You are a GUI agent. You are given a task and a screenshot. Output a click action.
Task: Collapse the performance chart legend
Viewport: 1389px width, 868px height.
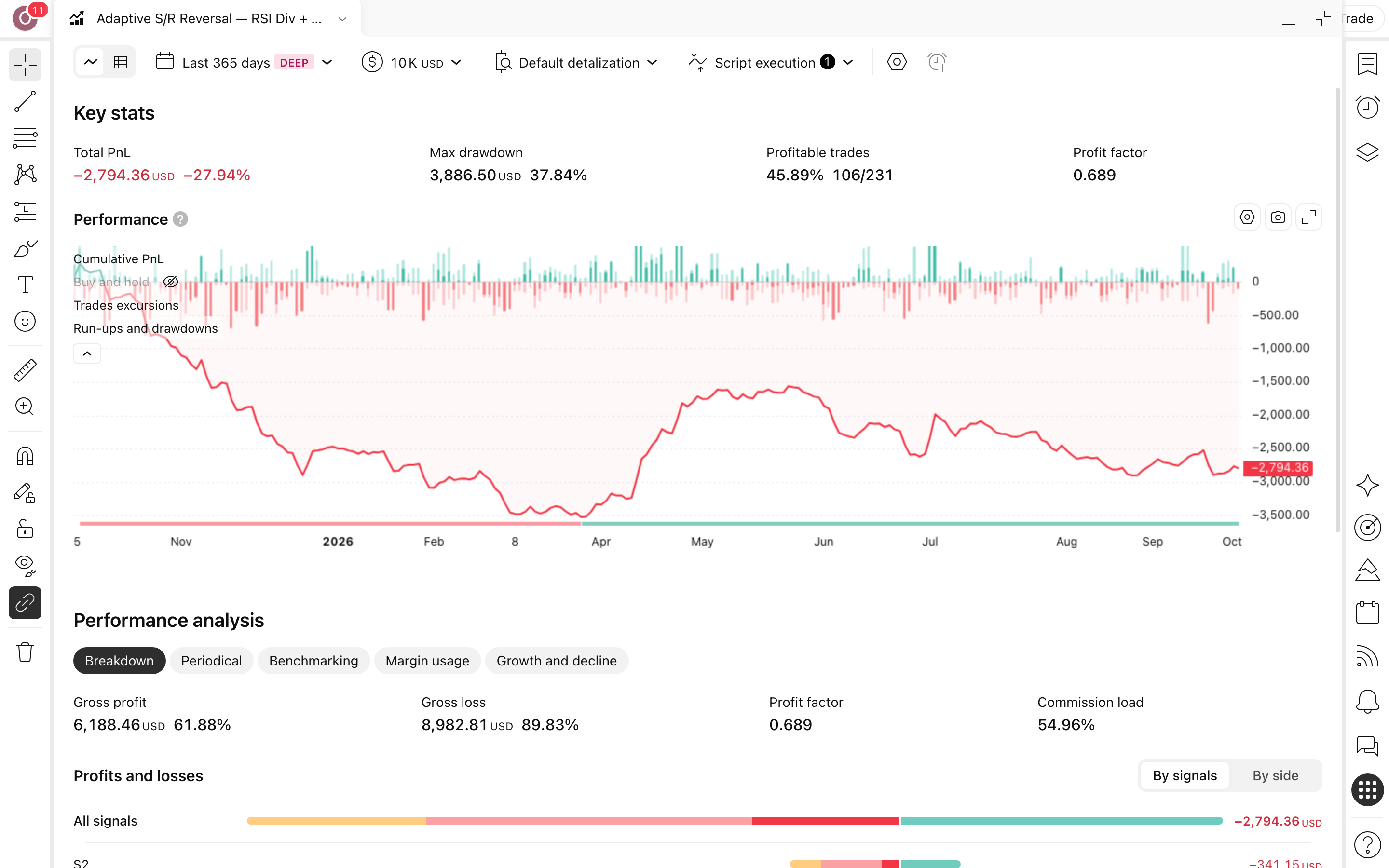point(87,353)
